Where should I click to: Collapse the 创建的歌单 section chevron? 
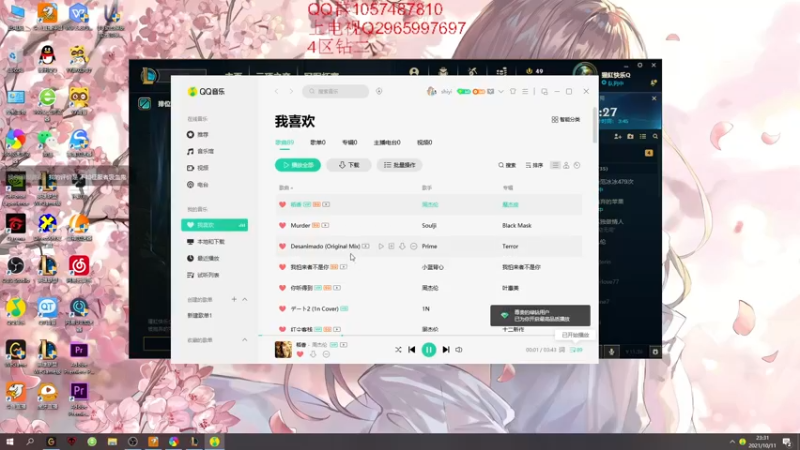click(x=244, y=299)
